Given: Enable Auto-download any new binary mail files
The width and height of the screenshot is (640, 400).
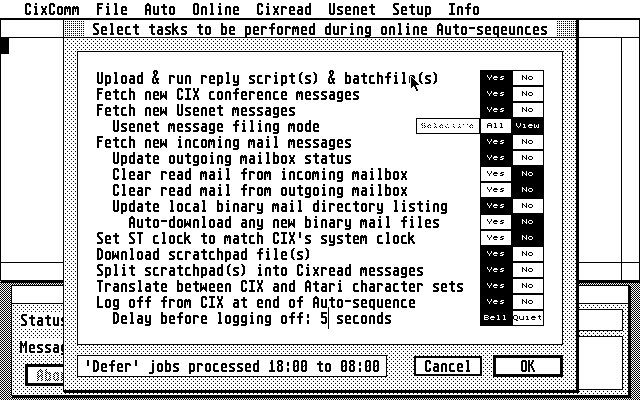Looking at the screenshot, I should pyautogui.click(x=495, y=222).
